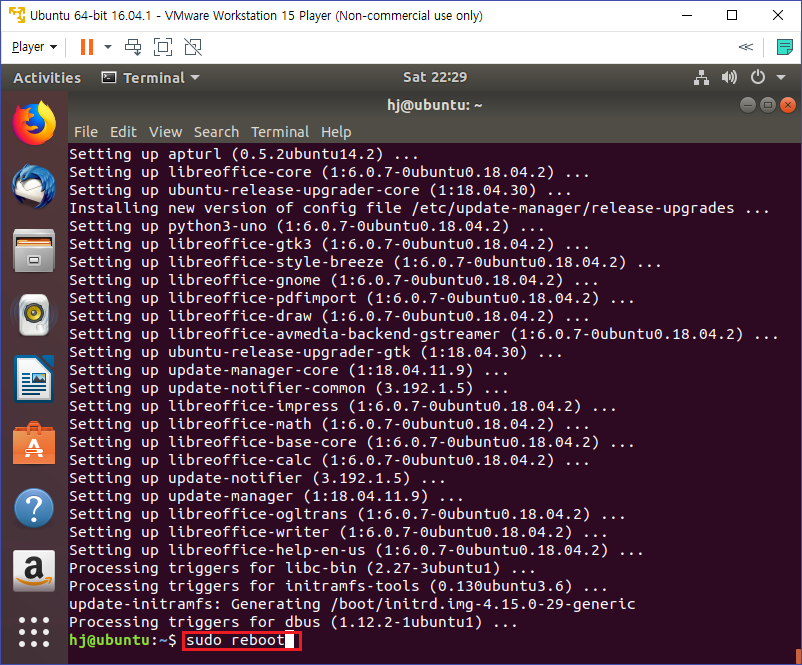Image resolution: width=802 pixels, height=665 pixels.
Task: Open the Help menu in Terminal
Action: 336,132
